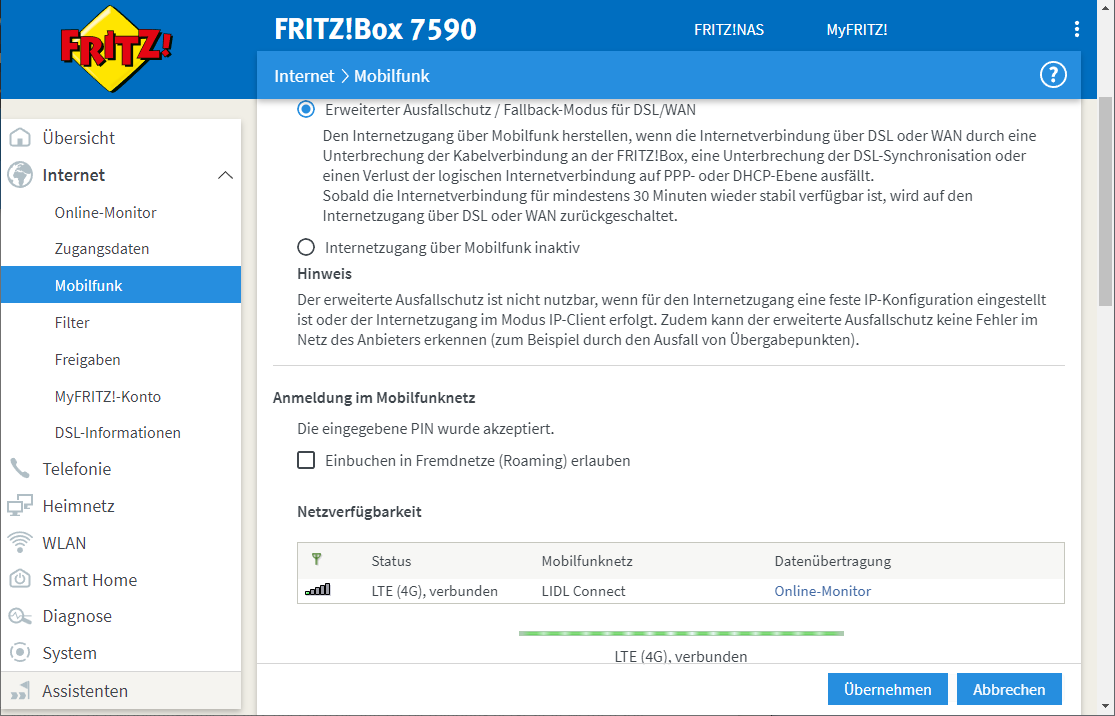
Task: Click the Assistenten icon
Action: point(20,690)
